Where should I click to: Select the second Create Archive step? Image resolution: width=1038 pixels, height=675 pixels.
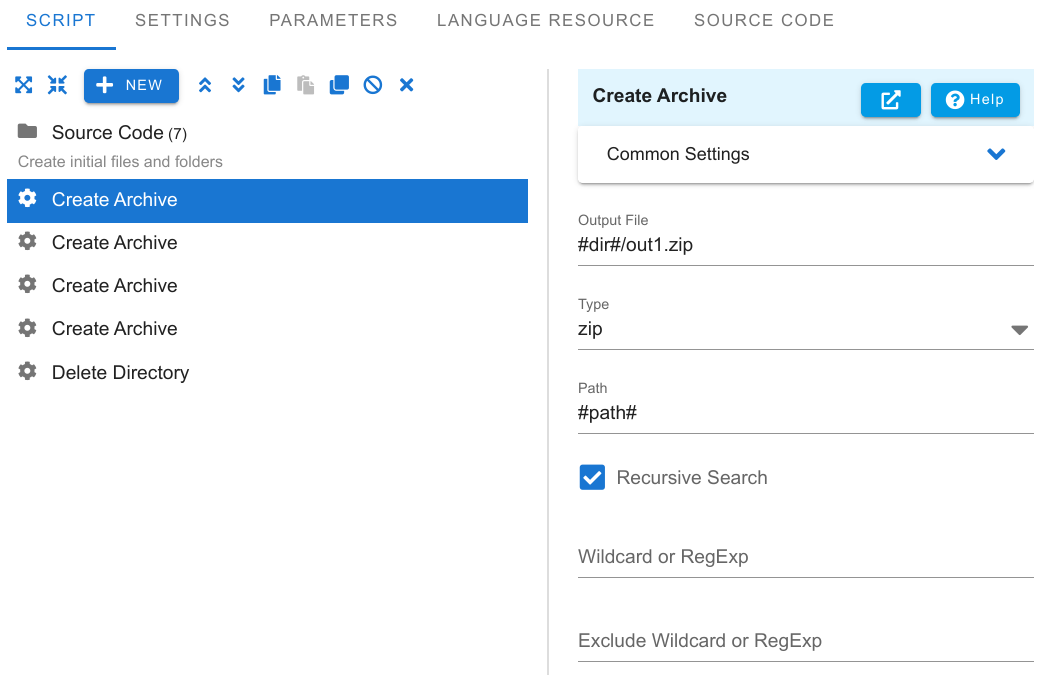click(x=267, y=242)
